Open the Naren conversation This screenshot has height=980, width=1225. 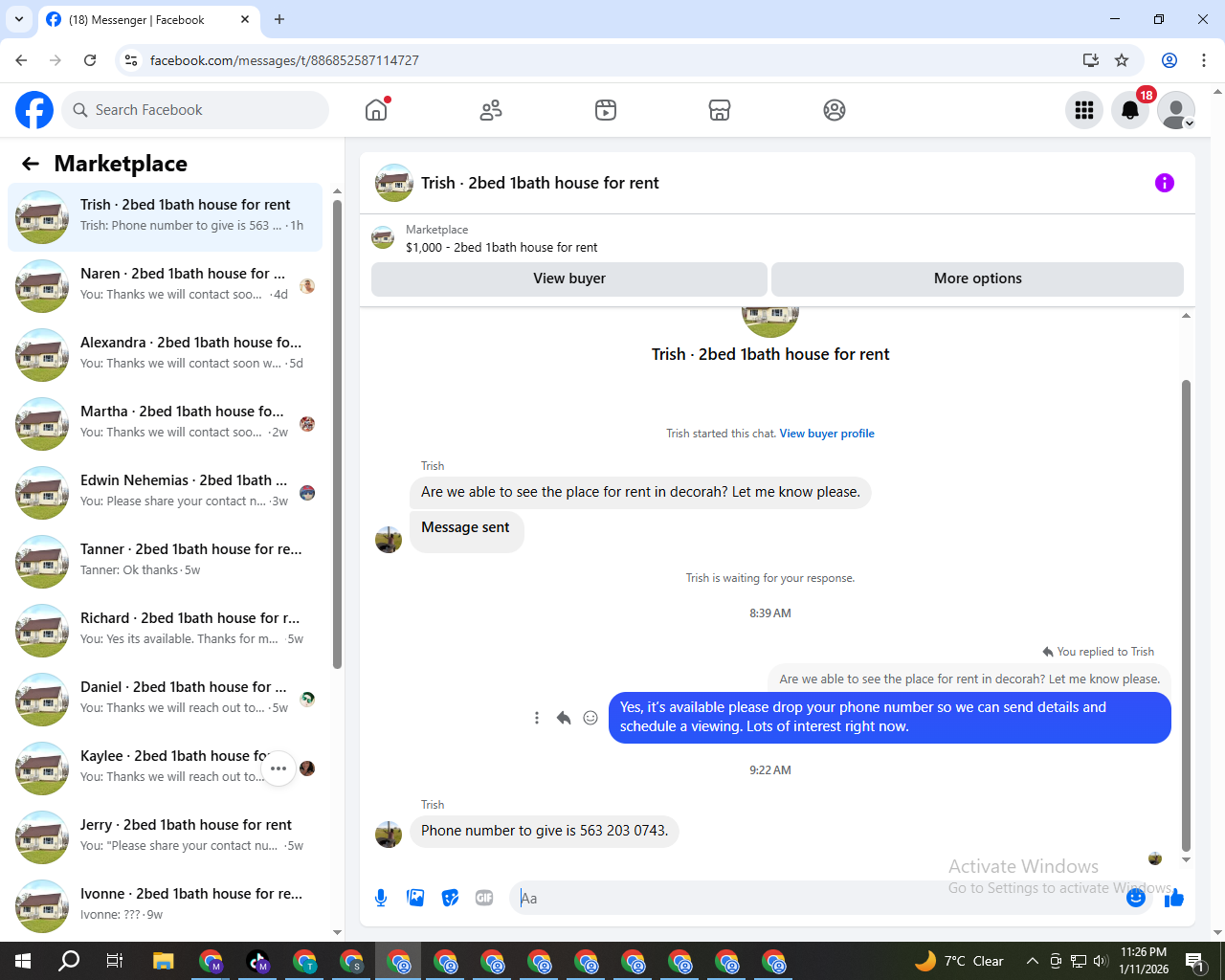tap(165, 286)
